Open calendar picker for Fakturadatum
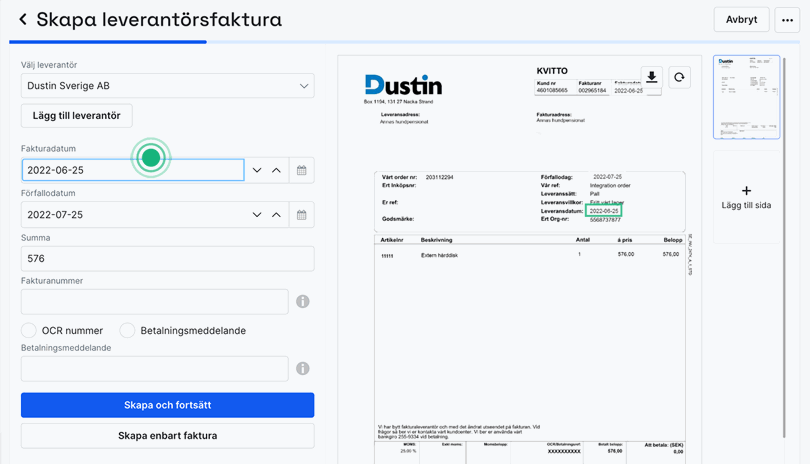Image resolution: width=810 pixels, height=464 pixels. pos(301,171)
